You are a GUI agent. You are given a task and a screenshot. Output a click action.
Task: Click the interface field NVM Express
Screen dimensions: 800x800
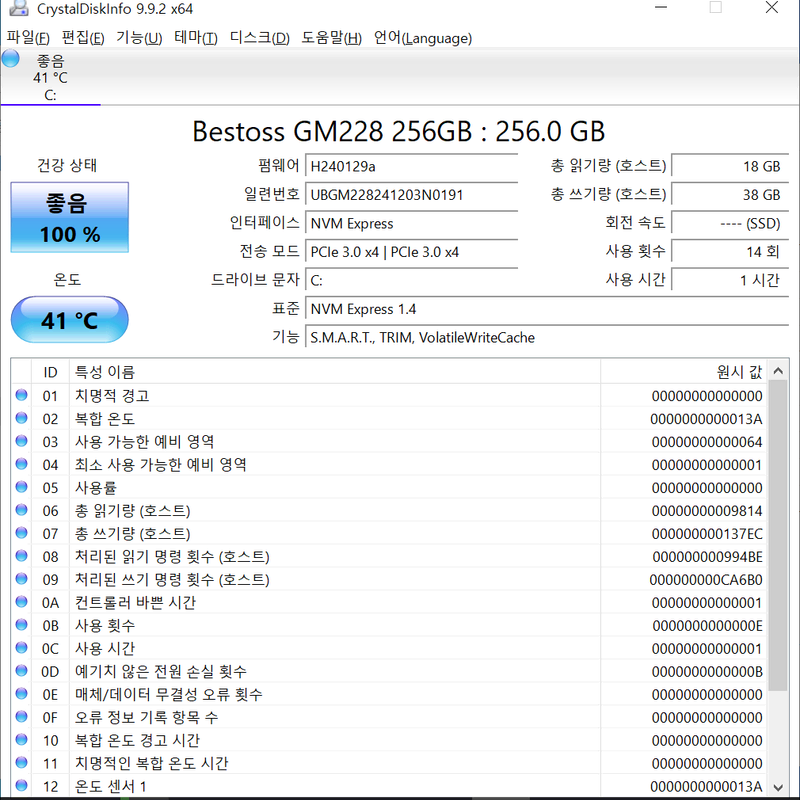411,223
